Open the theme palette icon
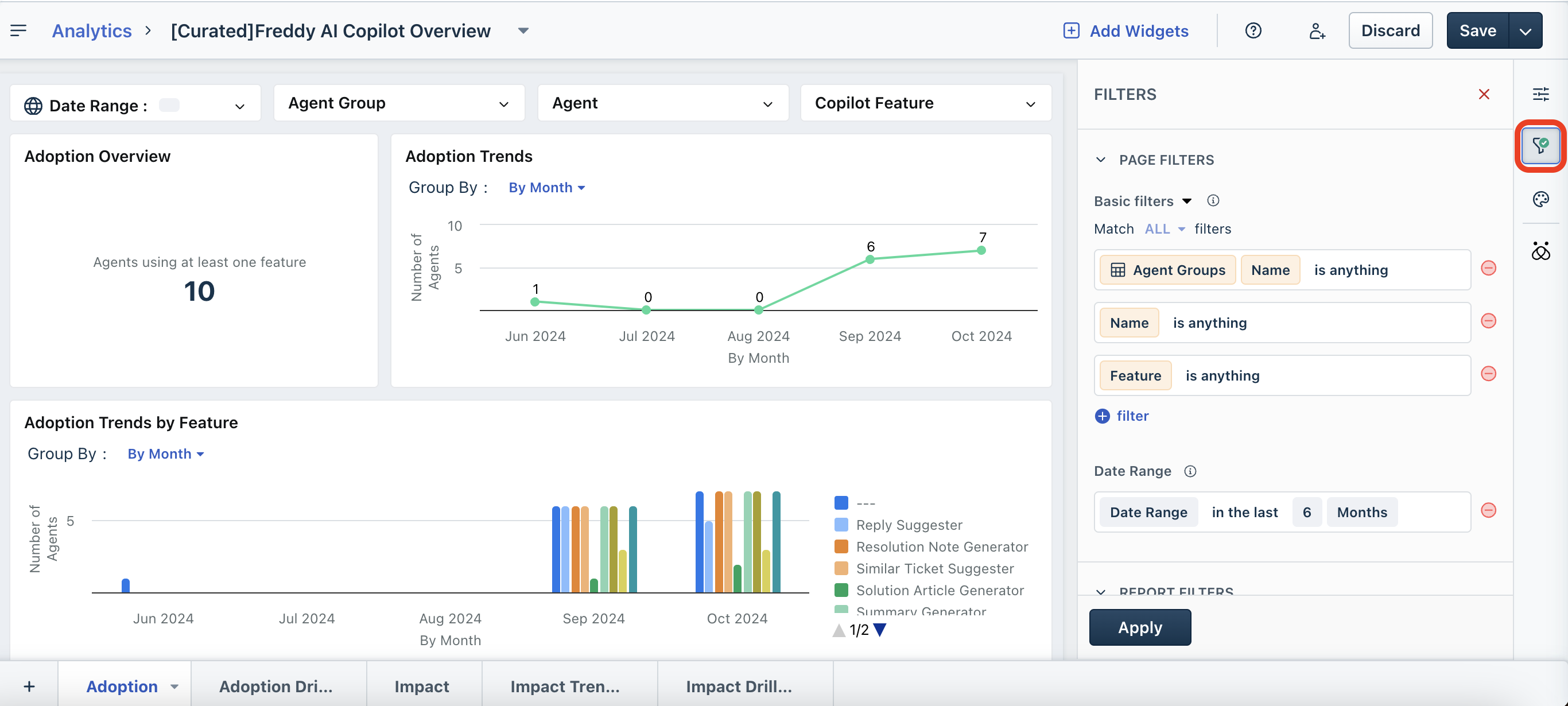This screenshot has width=1568, height=706. 1540,199
